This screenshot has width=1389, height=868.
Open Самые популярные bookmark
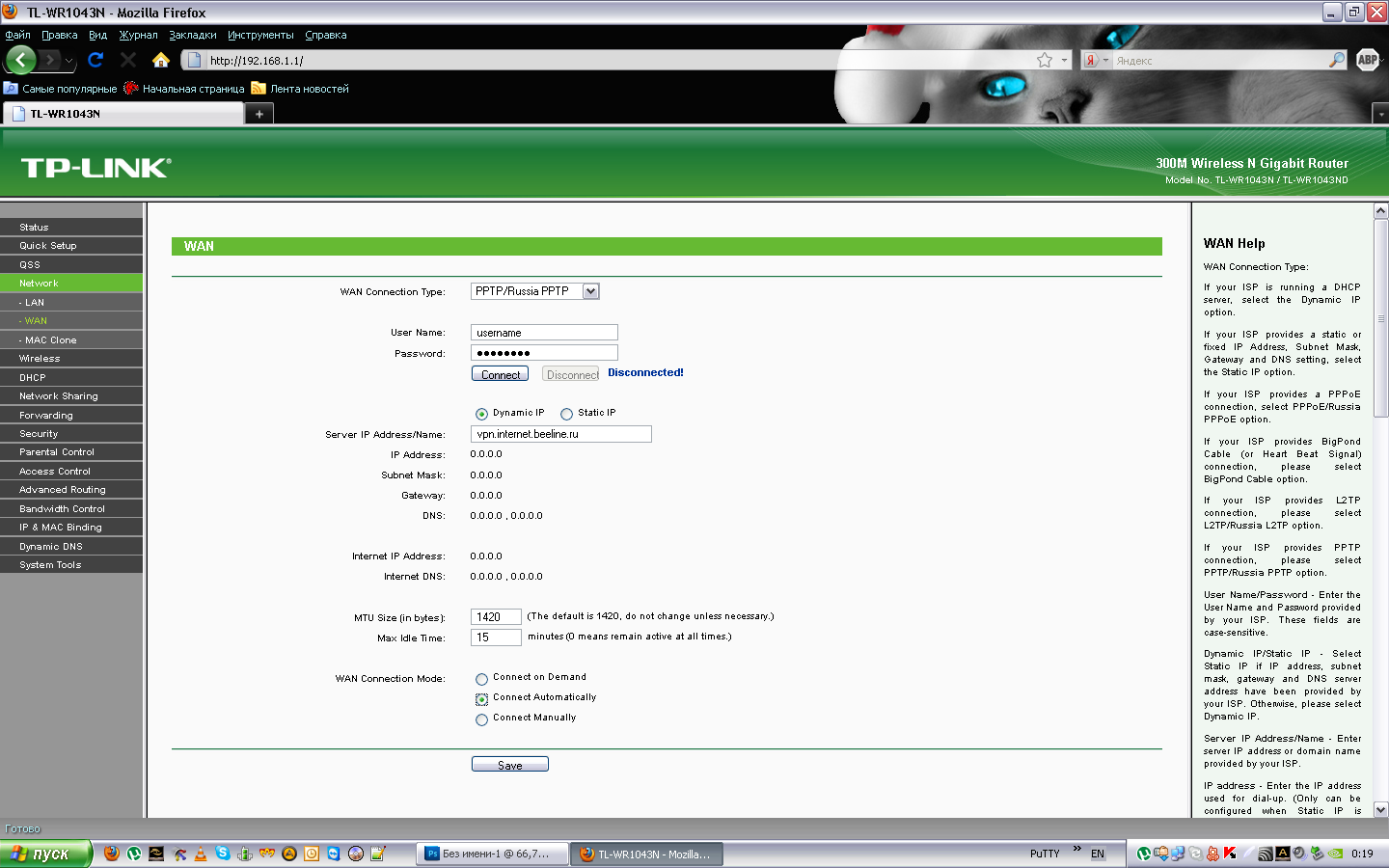click(x=61, y=89)
